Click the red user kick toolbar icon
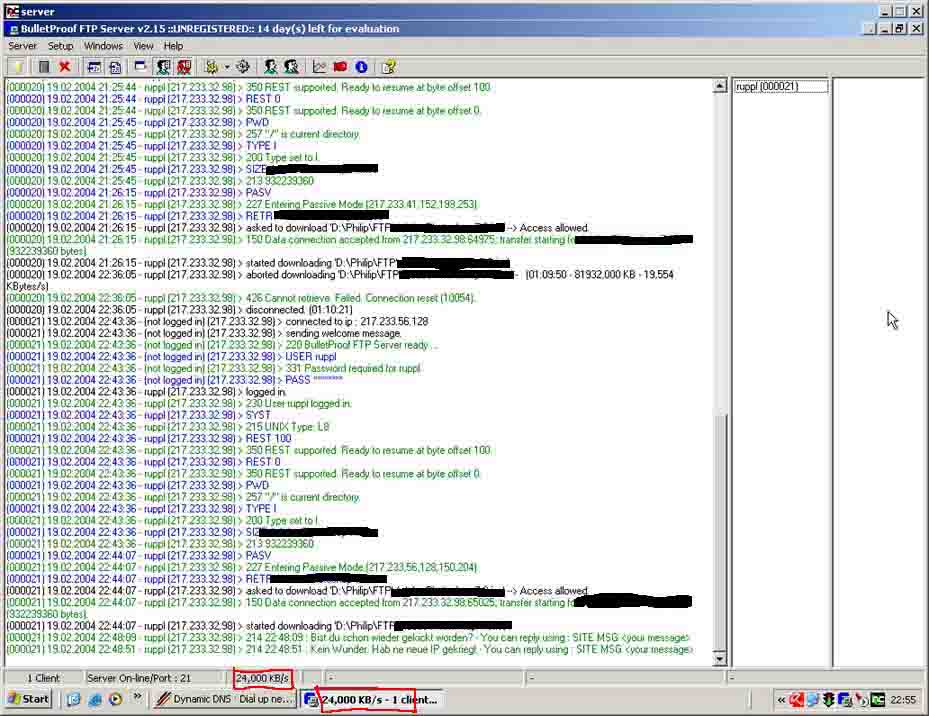This screenshot has width=929, height=716. pos(184,66)
